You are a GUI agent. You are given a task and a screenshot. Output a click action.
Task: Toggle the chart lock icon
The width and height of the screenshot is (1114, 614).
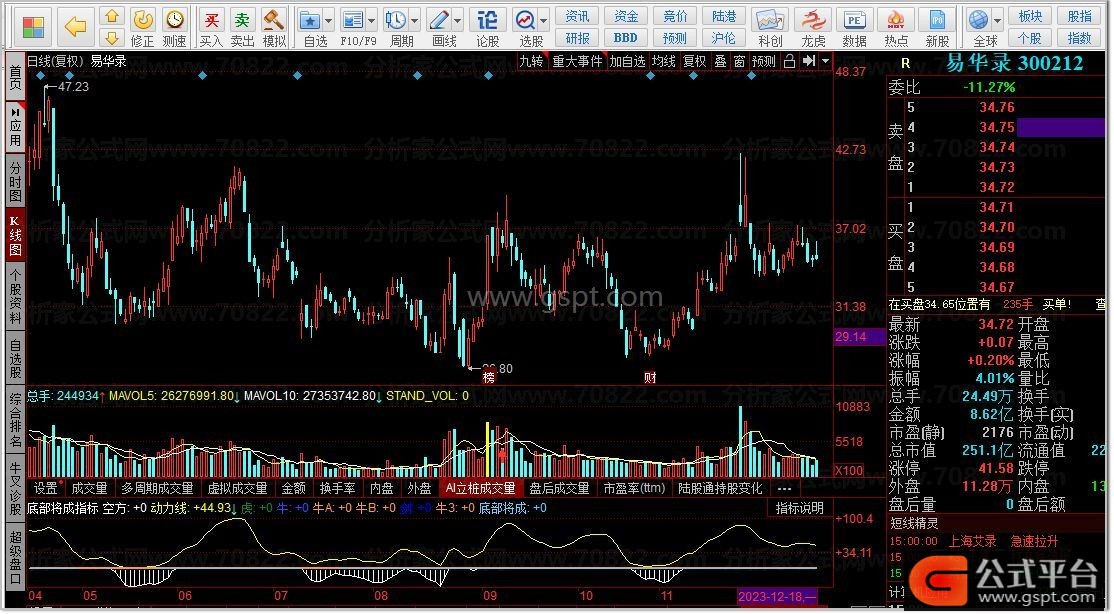click(x=789, y=61)
